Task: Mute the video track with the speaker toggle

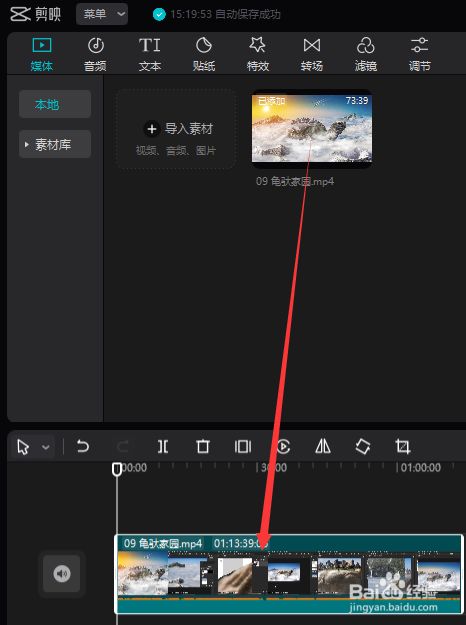Action: coord(62,574)
